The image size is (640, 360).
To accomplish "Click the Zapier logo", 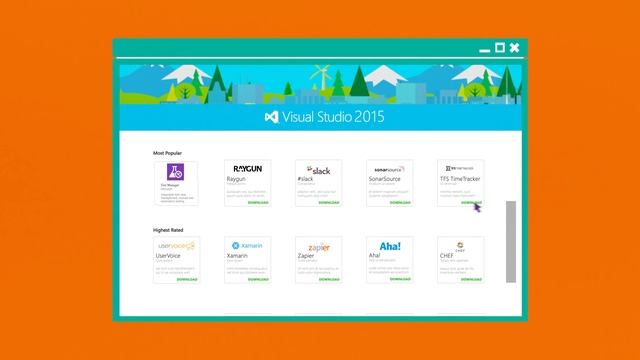I will coord(319,247).
